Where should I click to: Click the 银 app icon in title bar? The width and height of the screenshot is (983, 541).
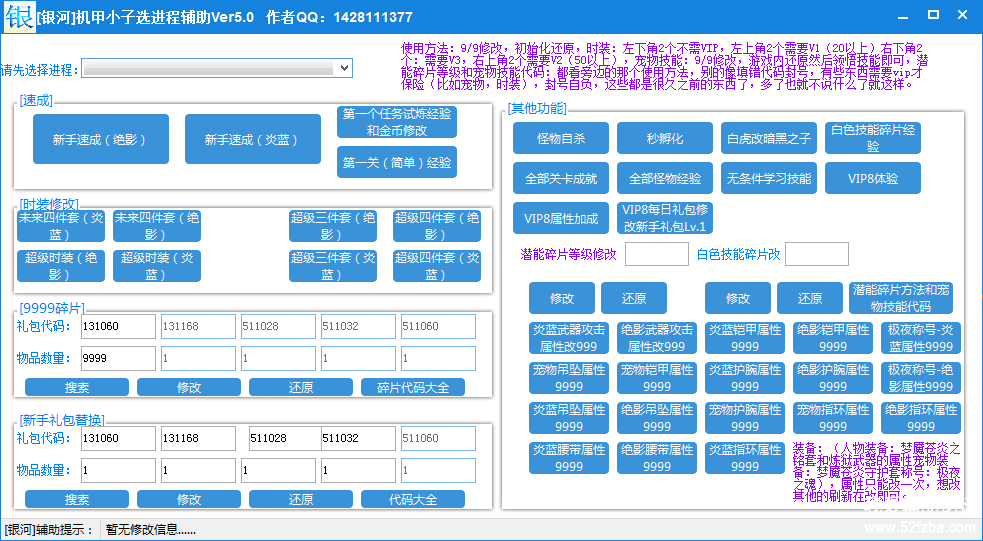pos(17,17)
